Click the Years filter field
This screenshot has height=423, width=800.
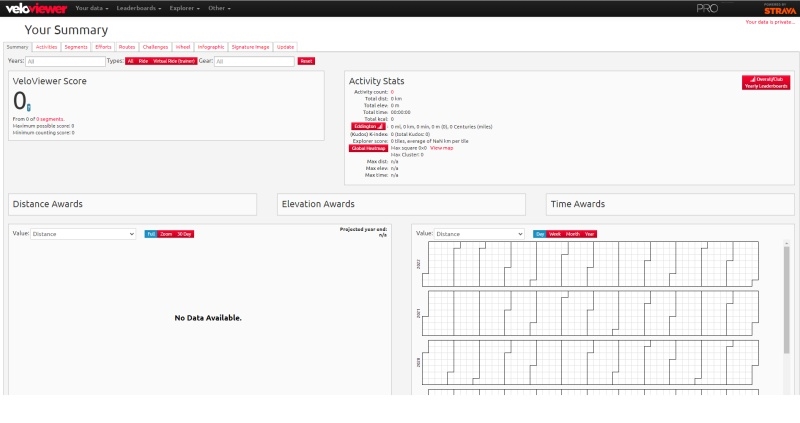tap(65, 61)
